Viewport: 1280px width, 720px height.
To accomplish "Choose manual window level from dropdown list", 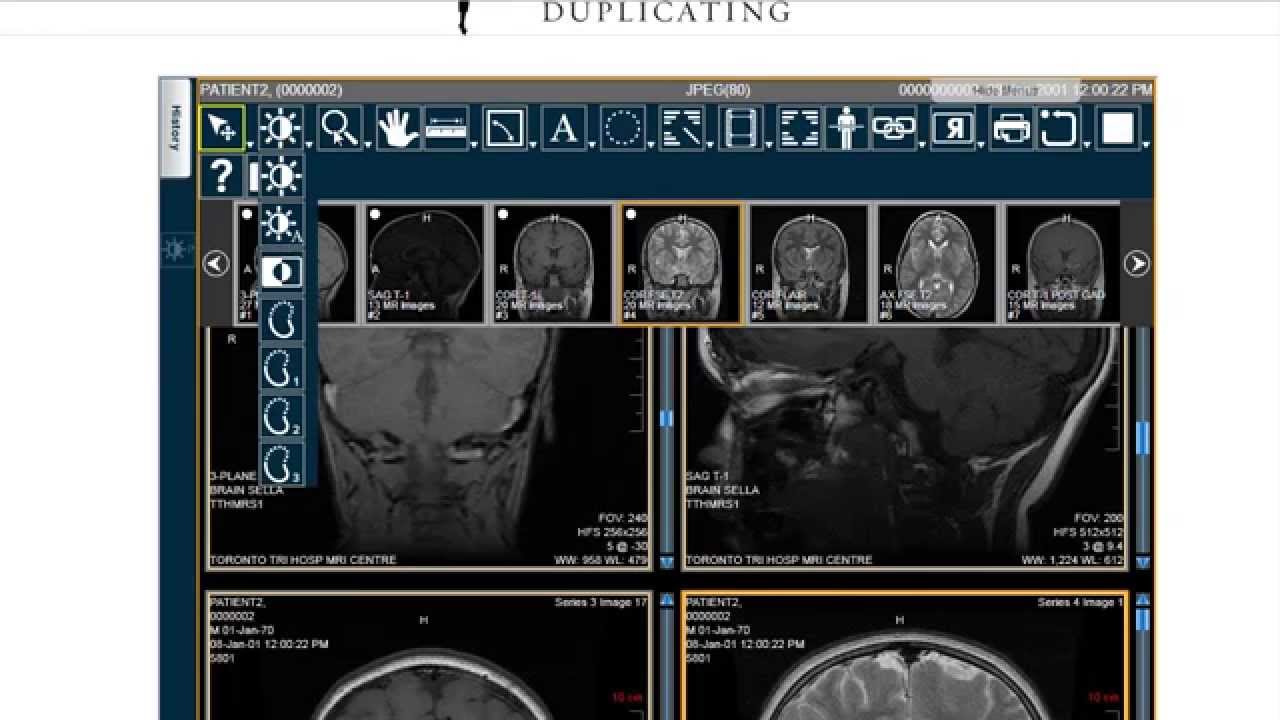I will point(281,176).
